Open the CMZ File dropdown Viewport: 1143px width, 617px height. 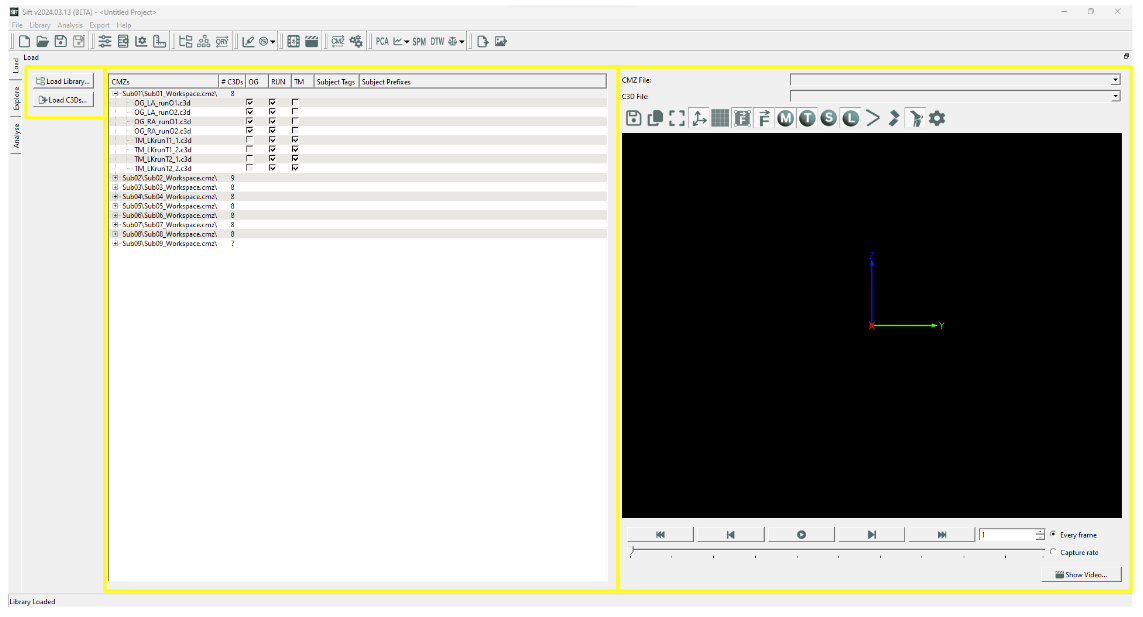(1115, 80)
